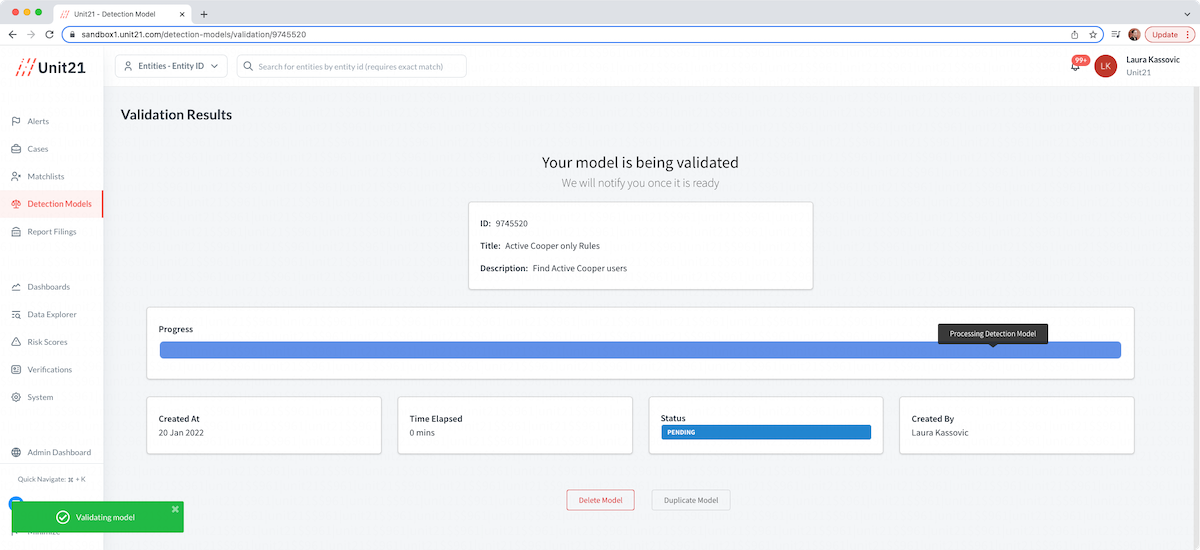The height and width of the screenshot is (550, 1200).
Task: Click the Delete Model button
Action: (600, 500)
